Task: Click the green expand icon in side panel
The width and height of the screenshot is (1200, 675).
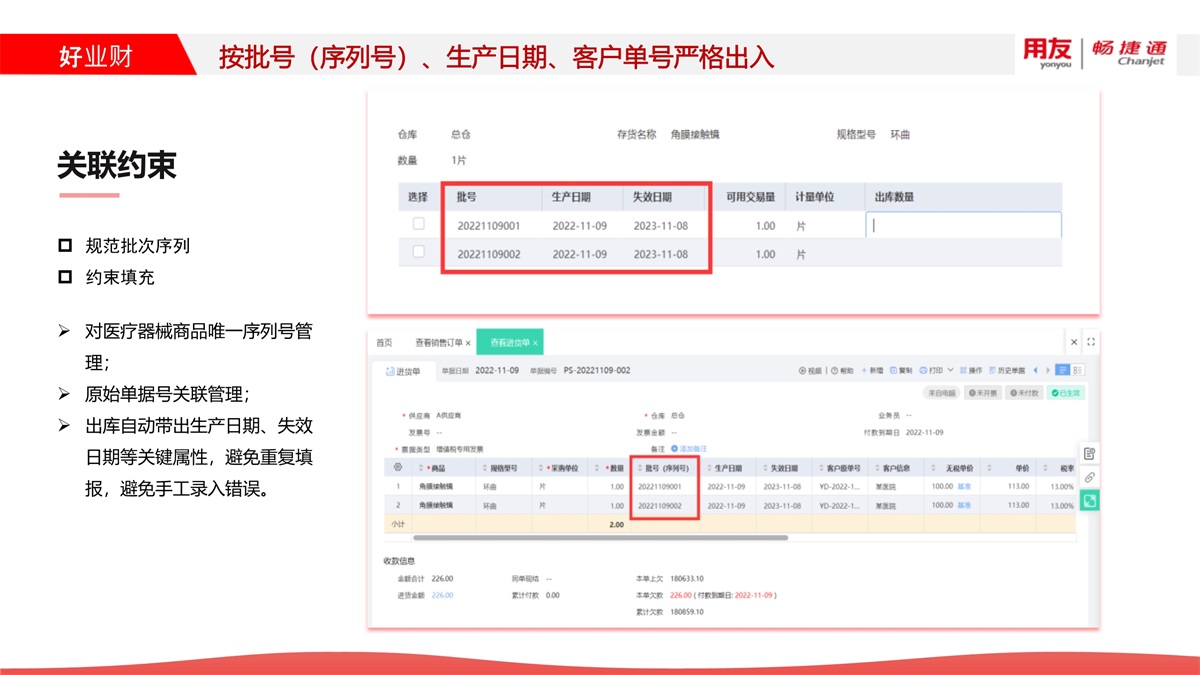Action: click(1090, 499)
